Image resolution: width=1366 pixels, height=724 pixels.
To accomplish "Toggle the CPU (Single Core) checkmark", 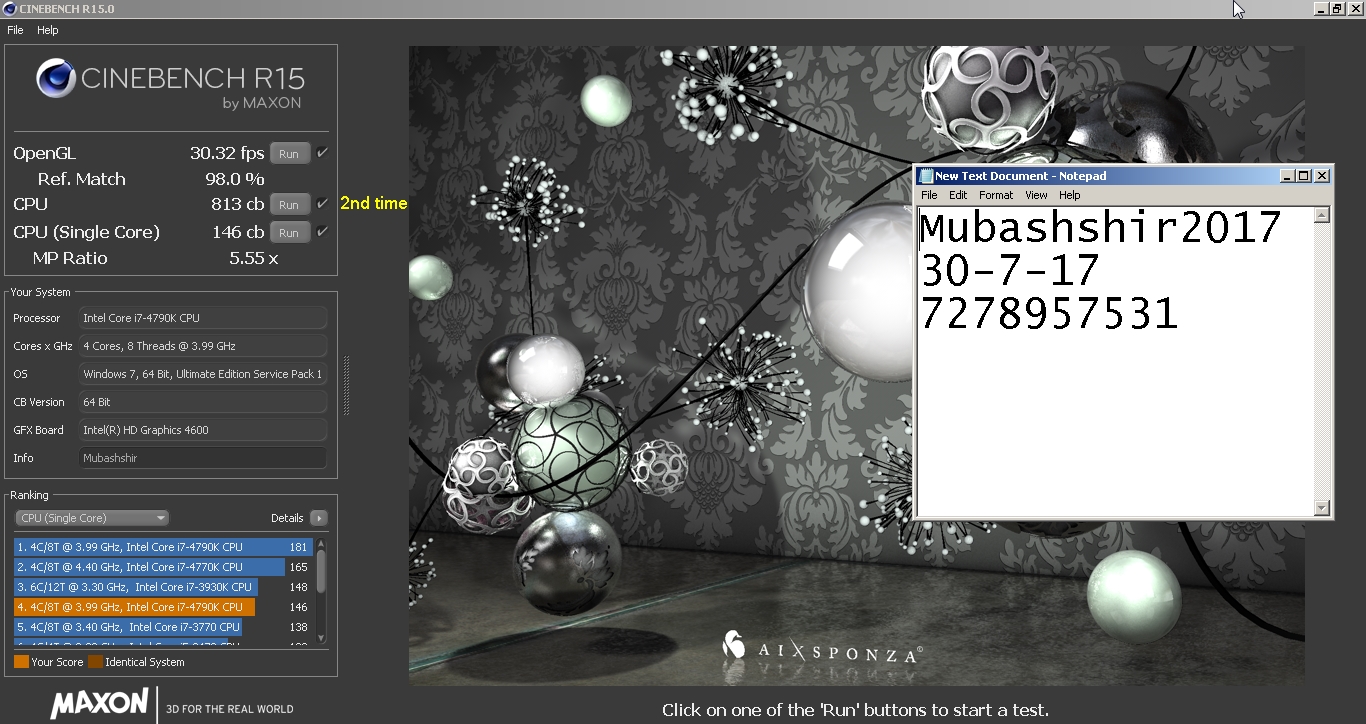I will point(322,232).
